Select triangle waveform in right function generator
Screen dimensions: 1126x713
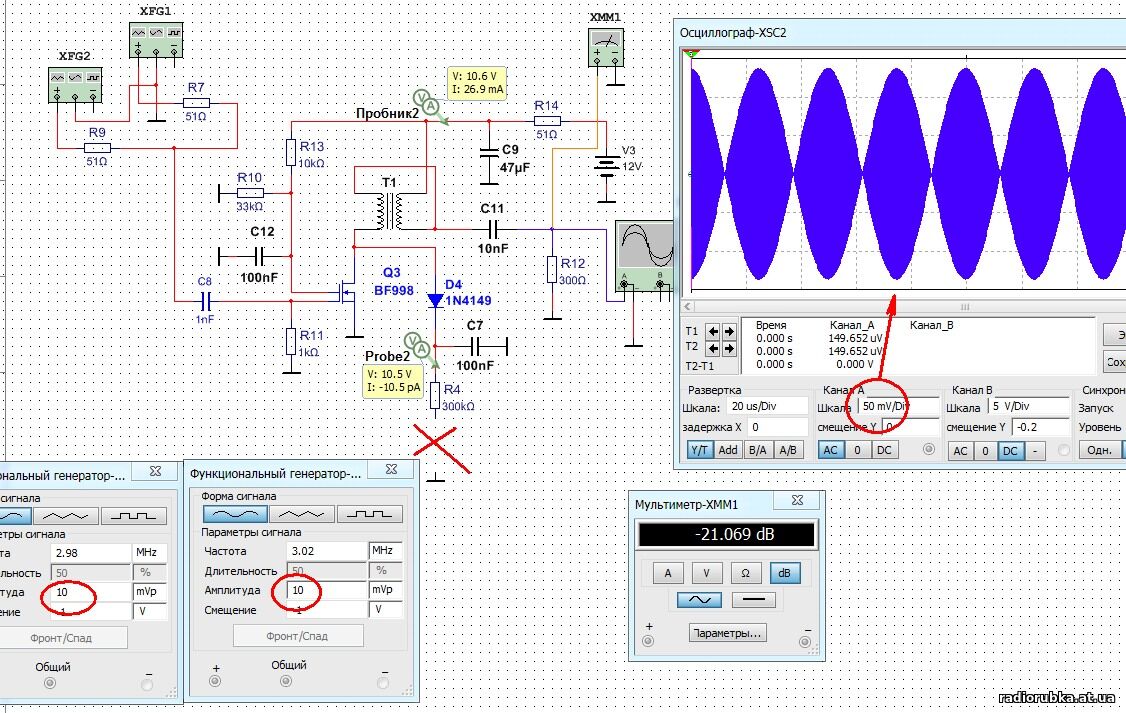[x=302, y=513]
